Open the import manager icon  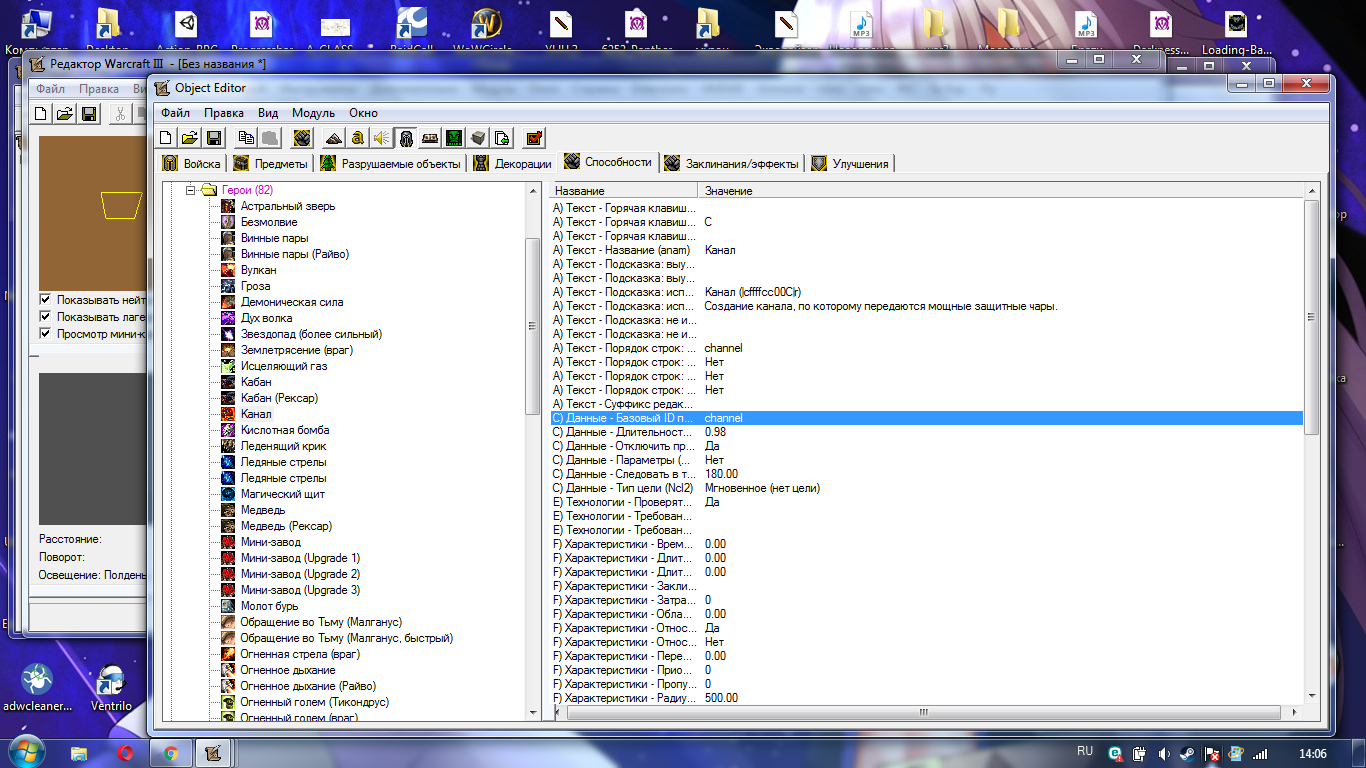pyautogui.click(x=502, y=138)
